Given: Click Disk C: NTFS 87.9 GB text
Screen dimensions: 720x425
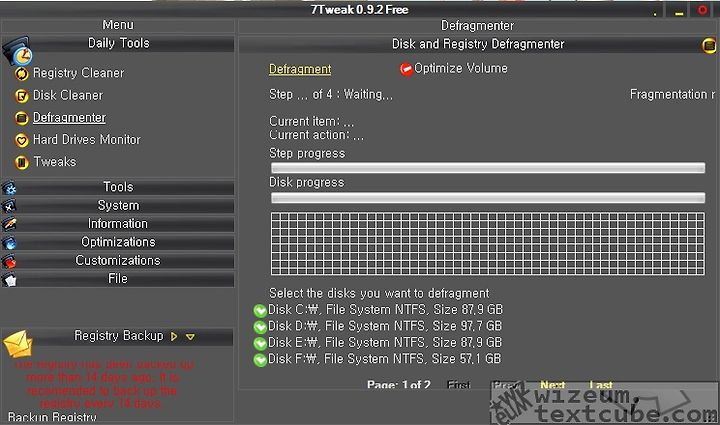Looking at the screenshot, I should coord(385,310).
